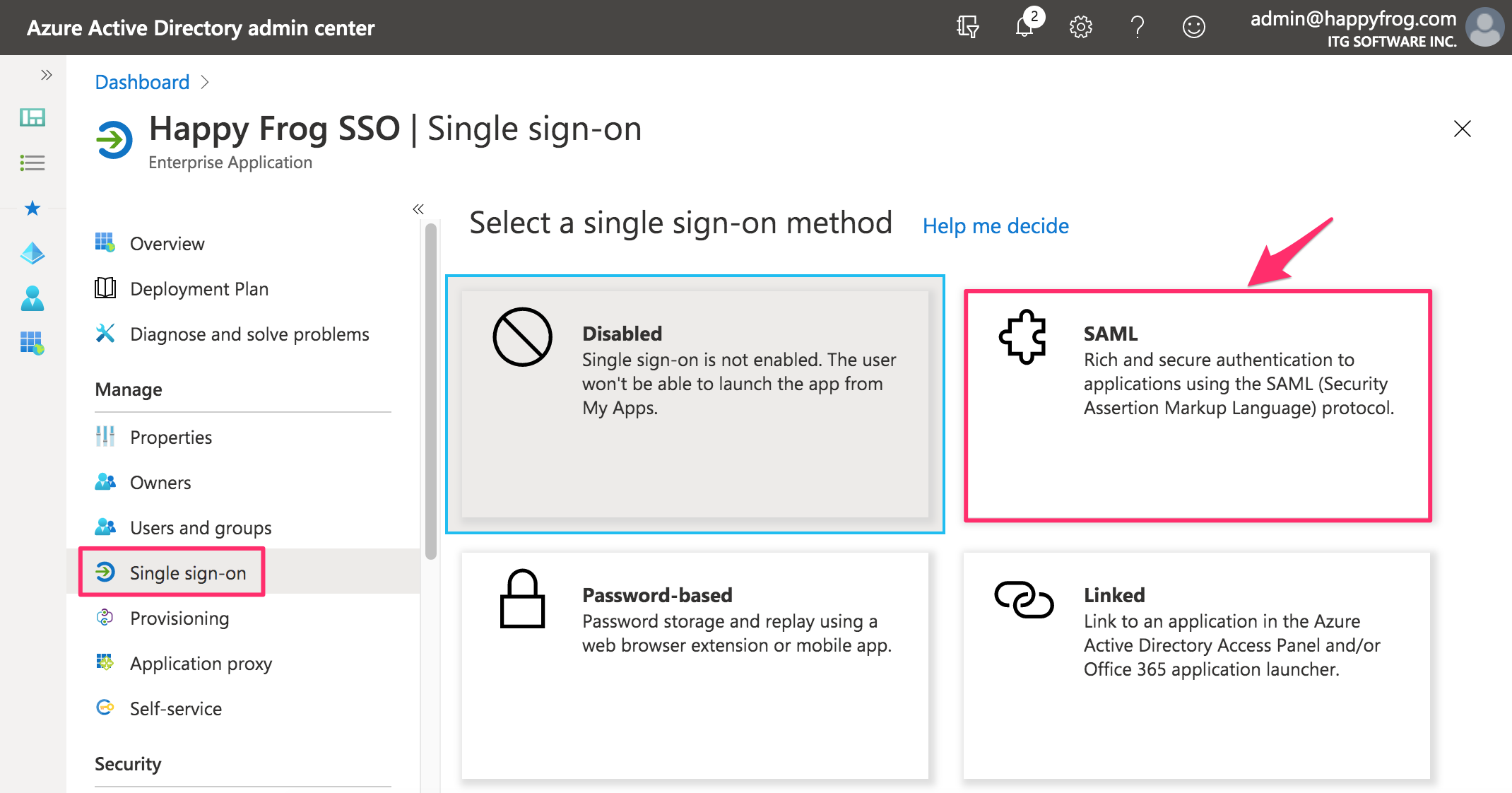Click the Happy Frog SSO app icon
Viewport: 1512px width, 793px height.
click(x=114, y=139)
